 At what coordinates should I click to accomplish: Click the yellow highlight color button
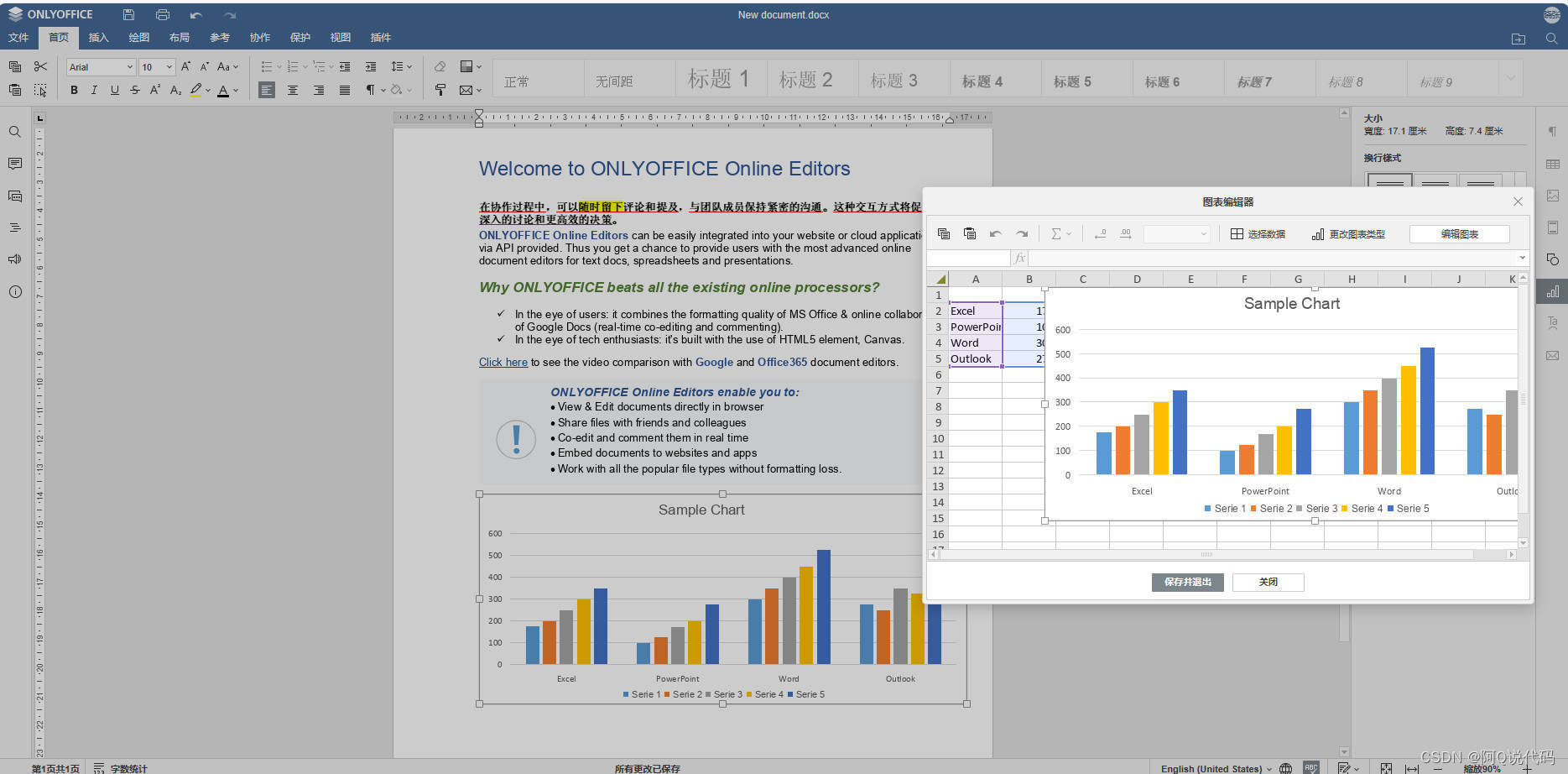[x=195, y=90]
